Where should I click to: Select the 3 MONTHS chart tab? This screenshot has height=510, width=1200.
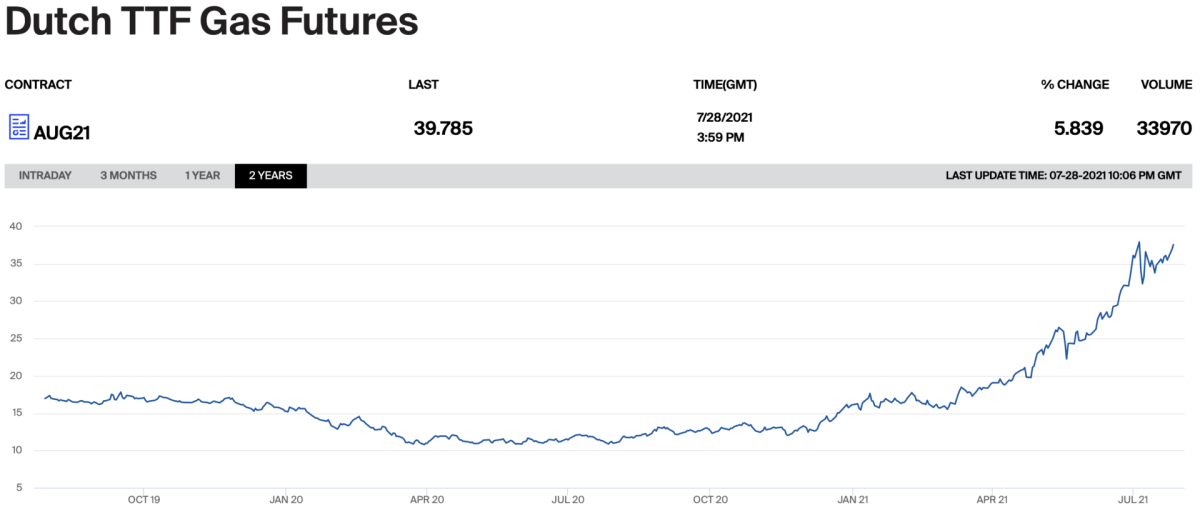(128, 176)
